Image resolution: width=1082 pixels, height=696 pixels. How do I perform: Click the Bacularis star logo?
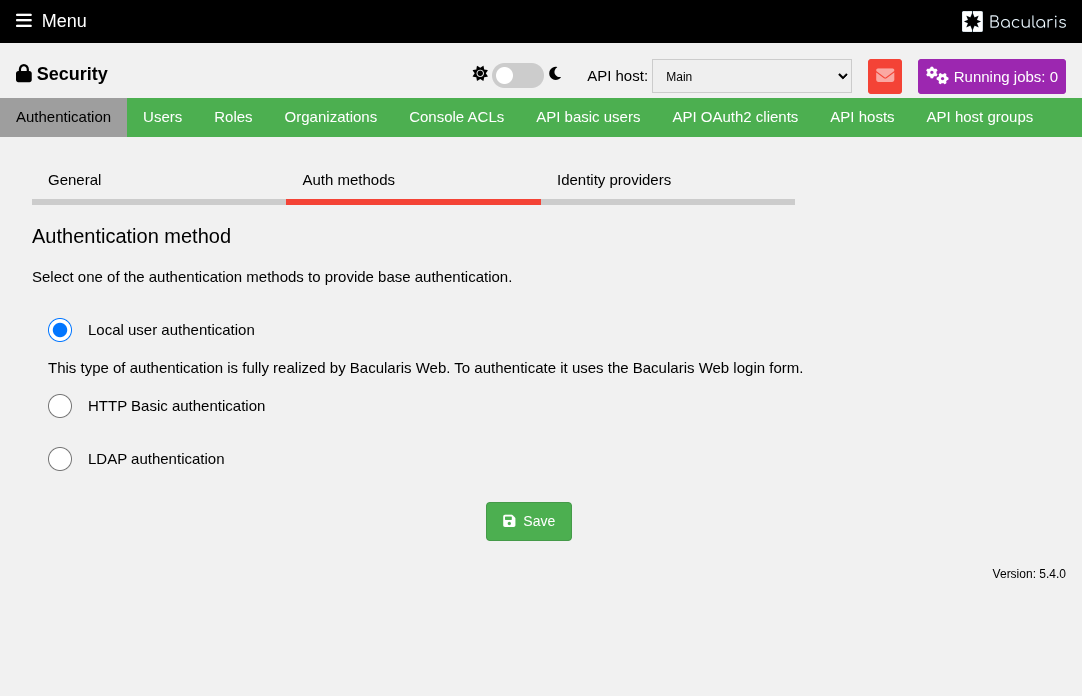pos(972,21)
